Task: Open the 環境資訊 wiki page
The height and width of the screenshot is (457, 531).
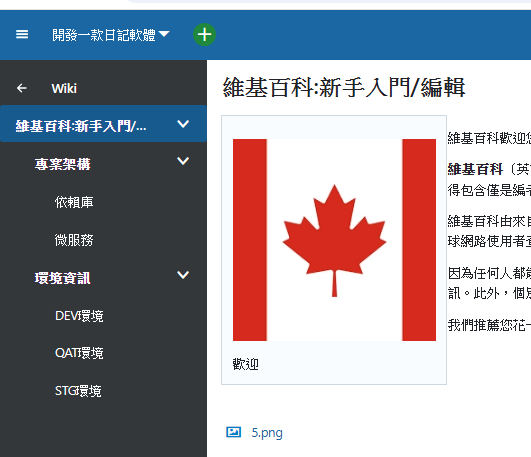Action: [x=63, y=278]
